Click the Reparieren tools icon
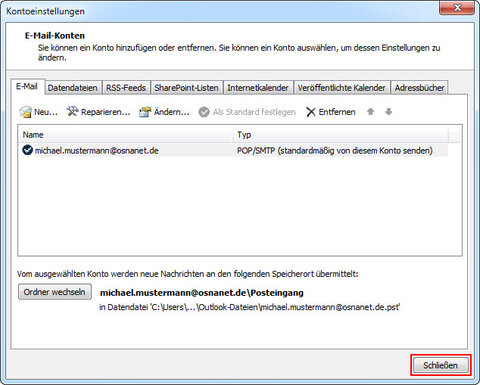This screenshot has width=480, height=385. coord(72,111)
